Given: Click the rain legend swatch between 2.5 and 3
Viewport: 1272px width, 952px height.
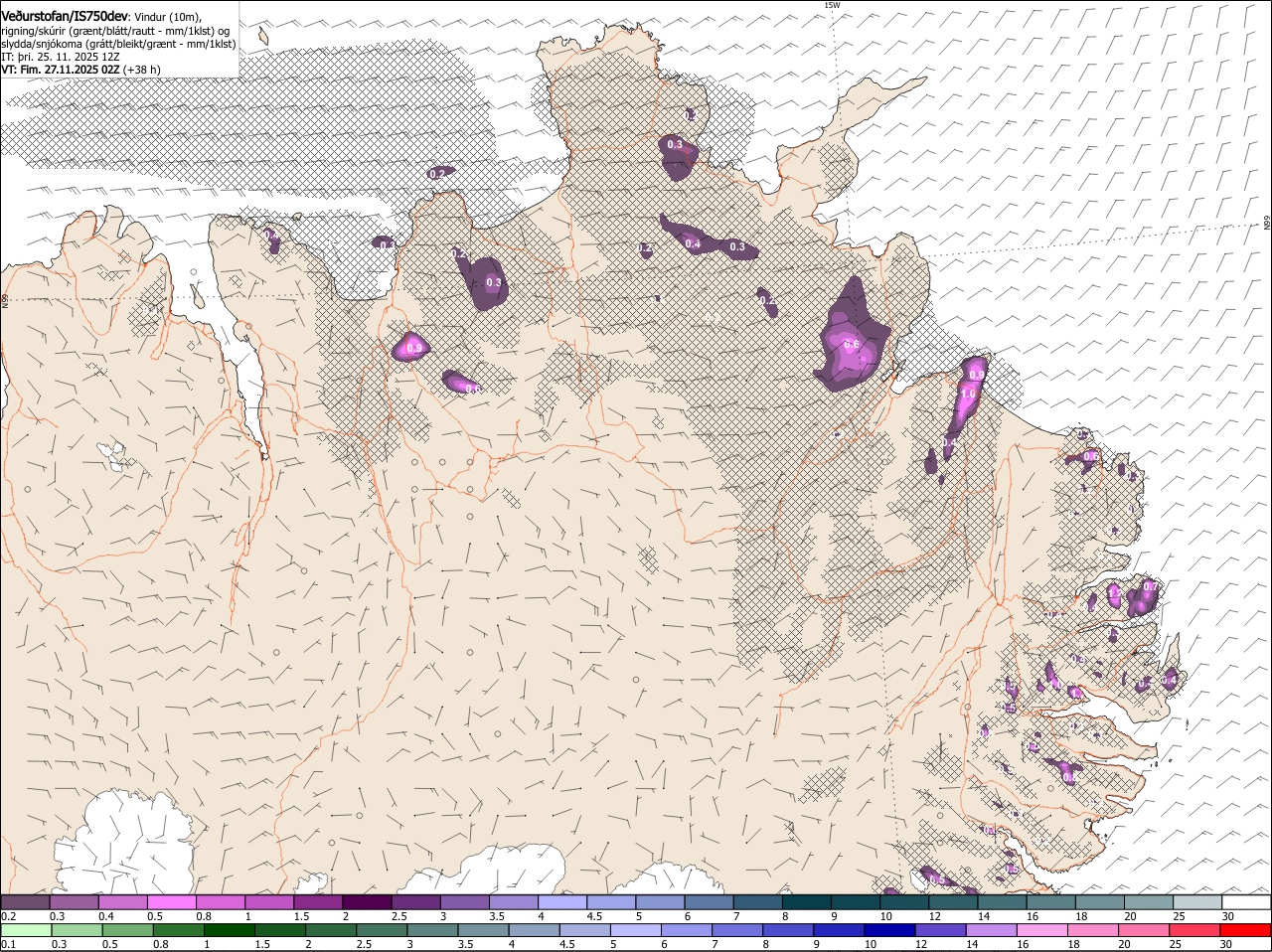Looking at the screenshot, I should 382,930.
